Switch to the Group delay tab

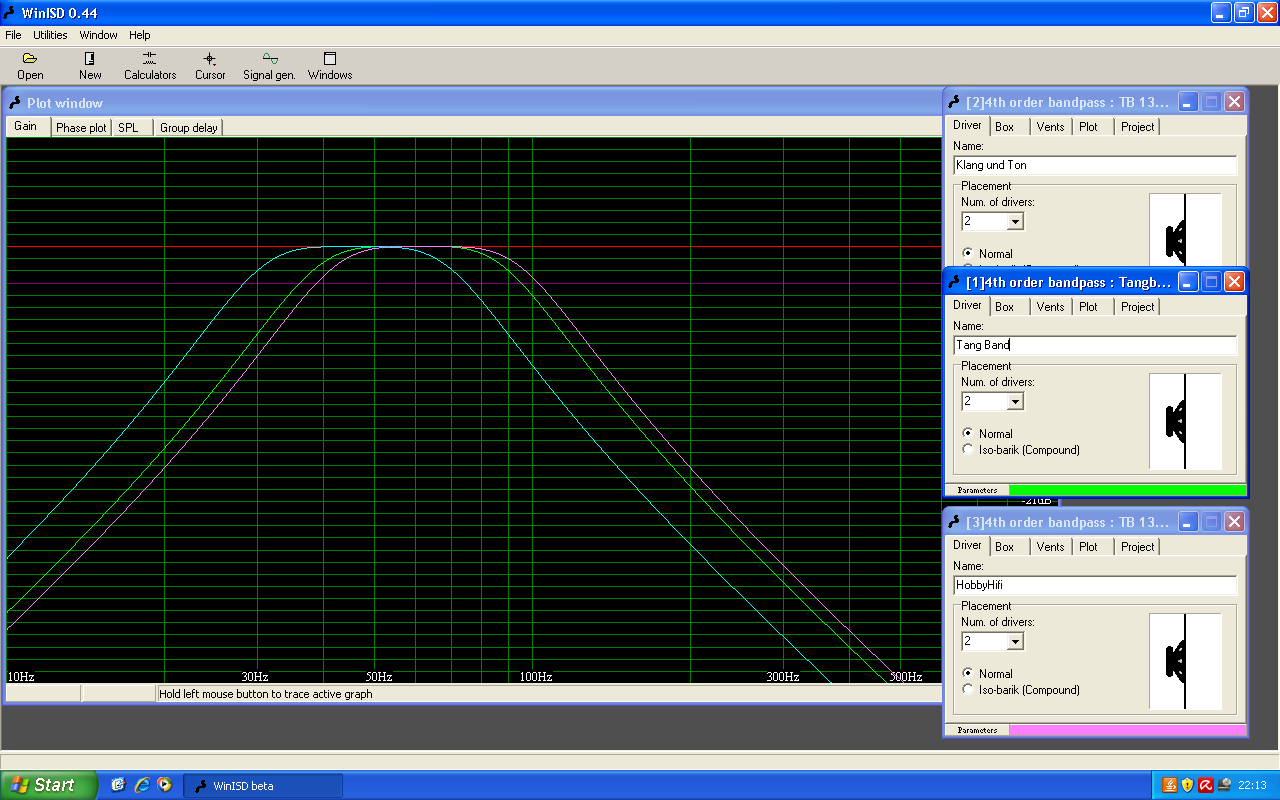pos(189,128)
